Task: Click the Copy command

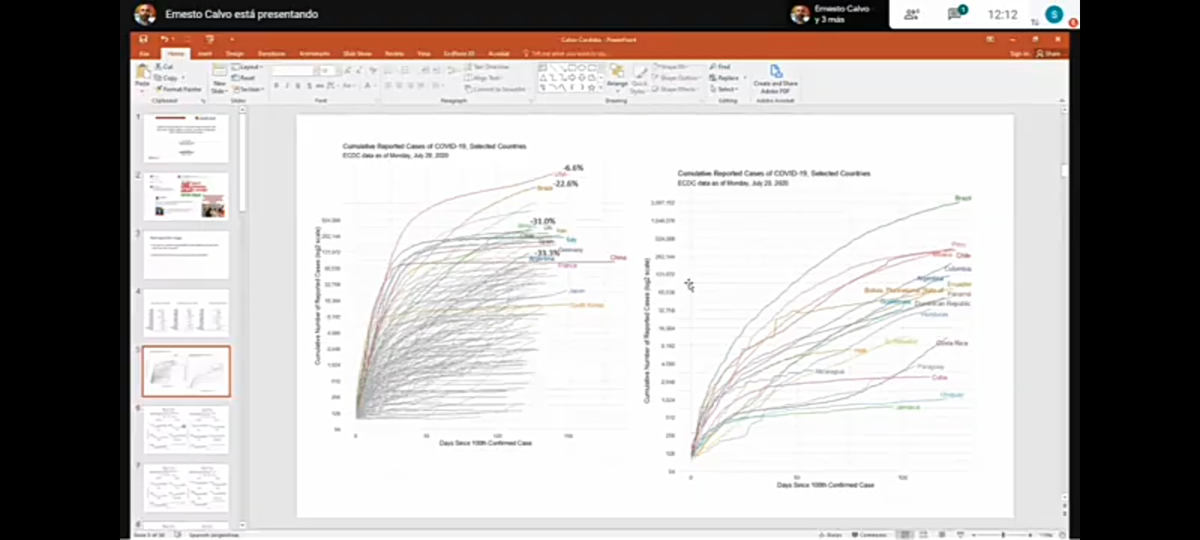Action: pos(168,77)
